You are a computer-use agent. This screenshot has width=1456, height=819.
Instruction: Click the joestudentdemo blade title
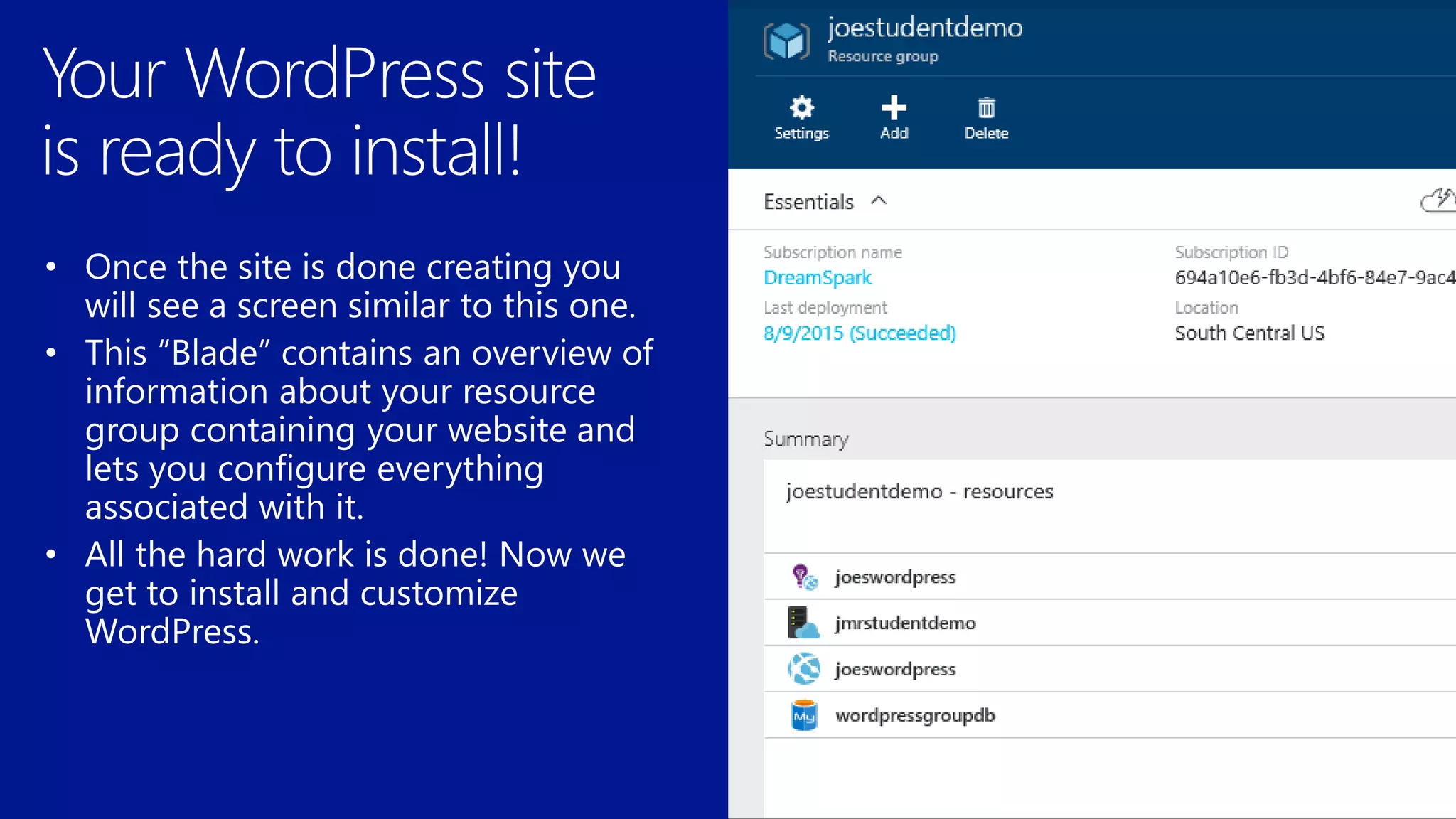(924, 28)
